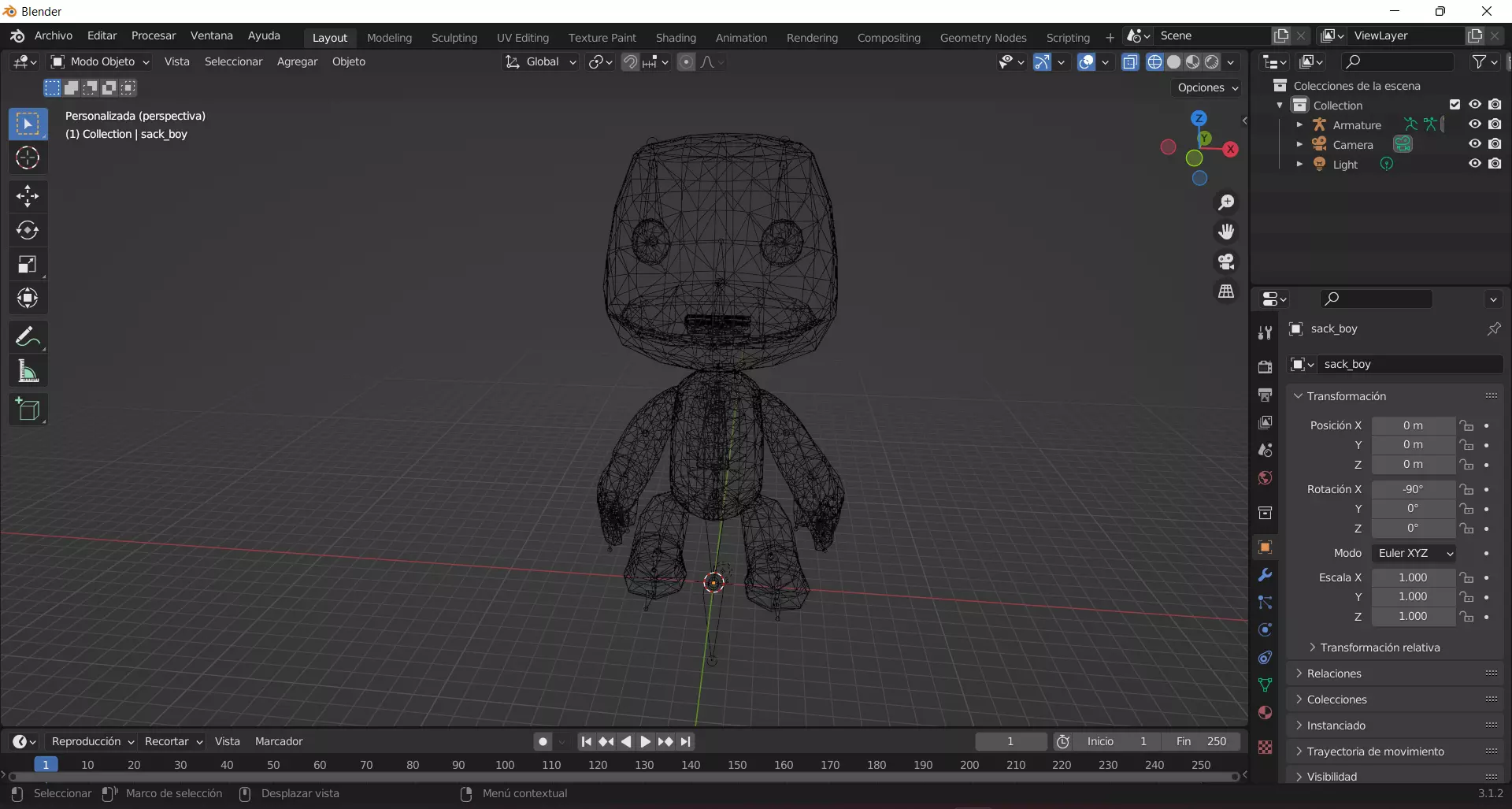Open the Tool properties tab

(x=1265, y=333)
